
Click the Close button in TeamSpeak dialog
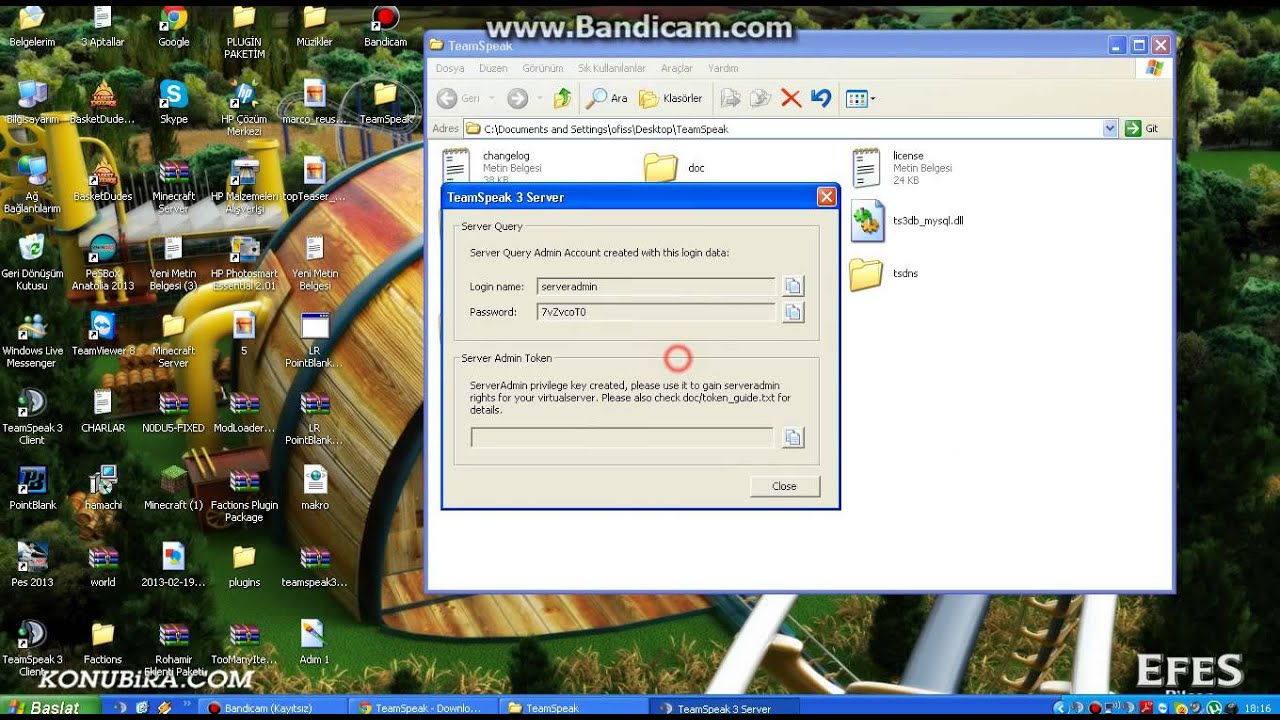785,486
